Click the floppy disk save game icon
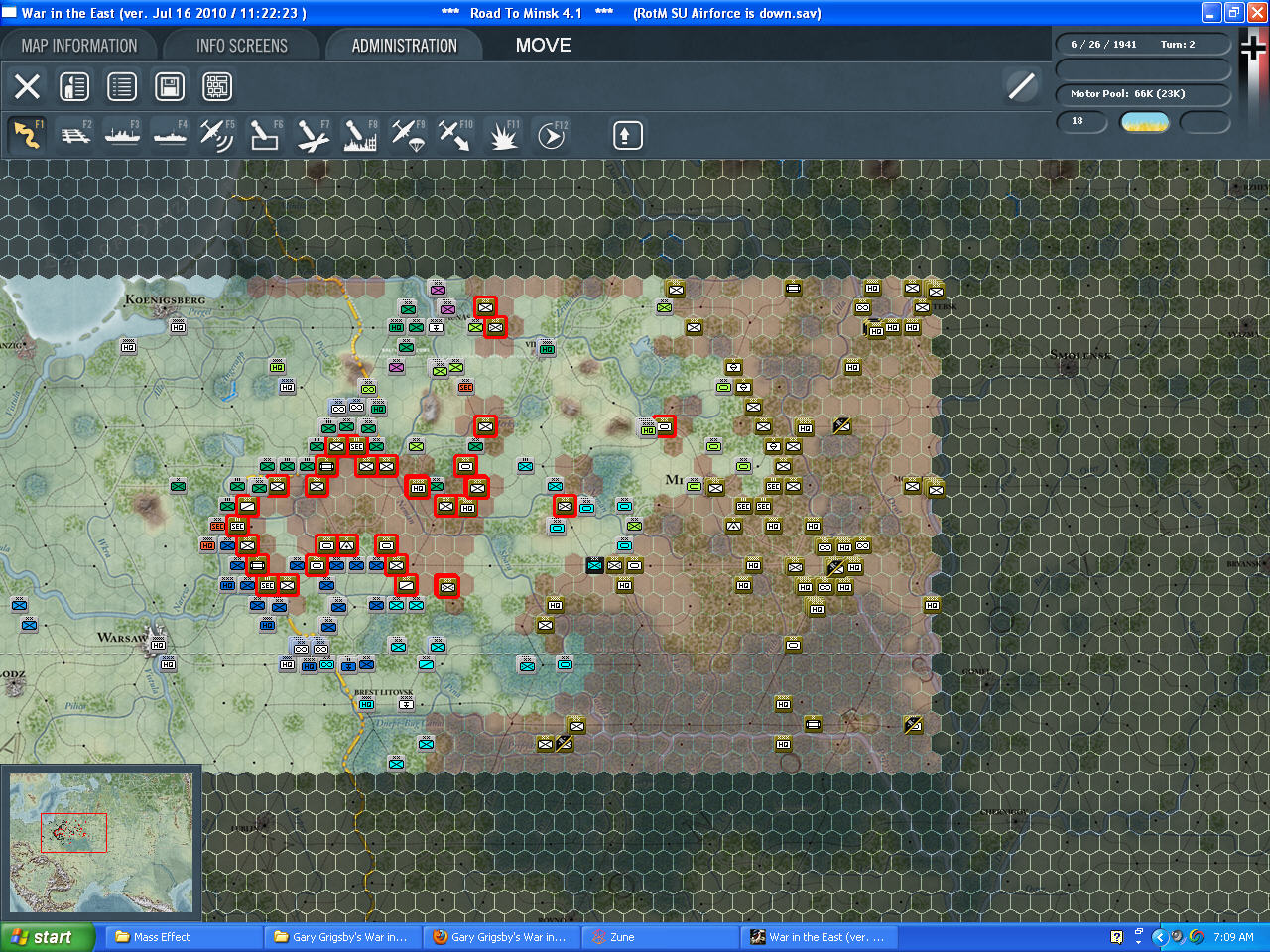The height and width of the screenshot is (952, 1270). pos(170,86)
